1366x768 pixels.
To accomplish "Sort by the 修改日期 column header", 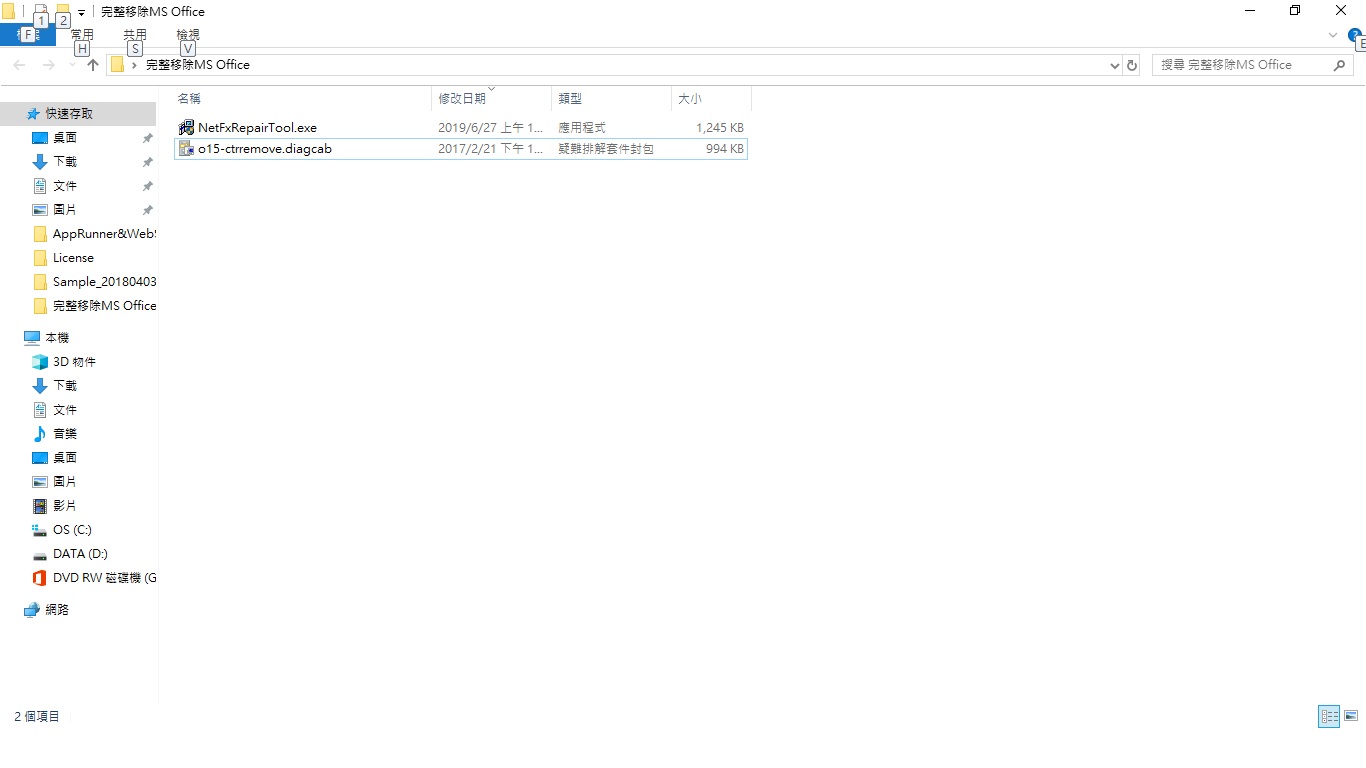I will point(492,98).
